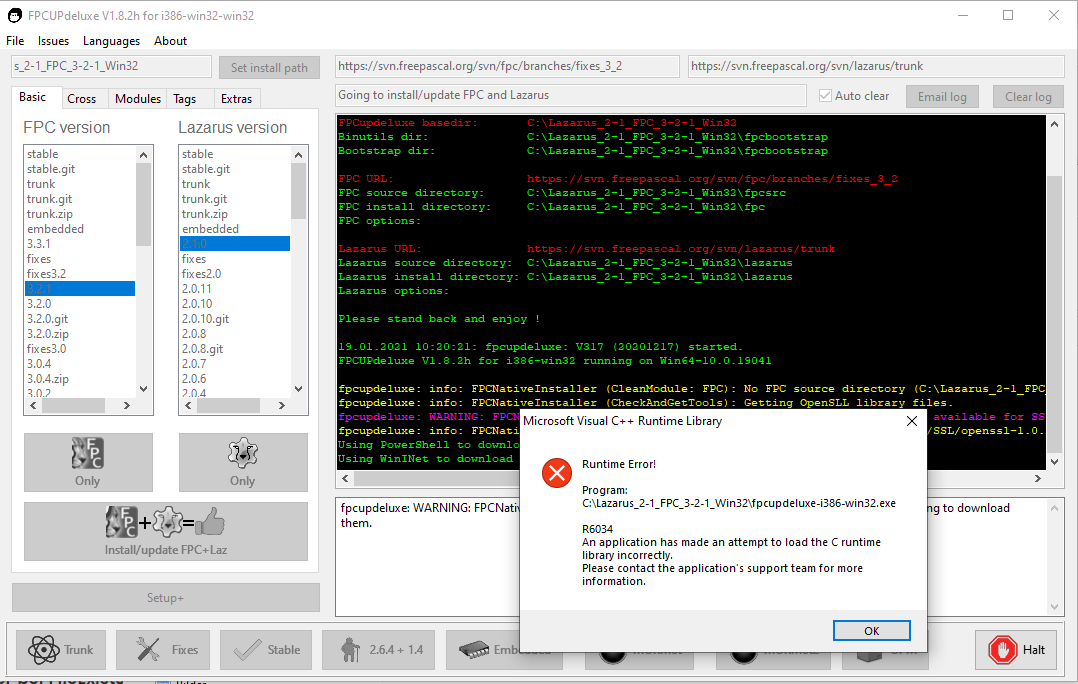1078x684 pixels.
Task: Select '2.0.7' in the Lazarus version list
Action: tap(194, 363)
